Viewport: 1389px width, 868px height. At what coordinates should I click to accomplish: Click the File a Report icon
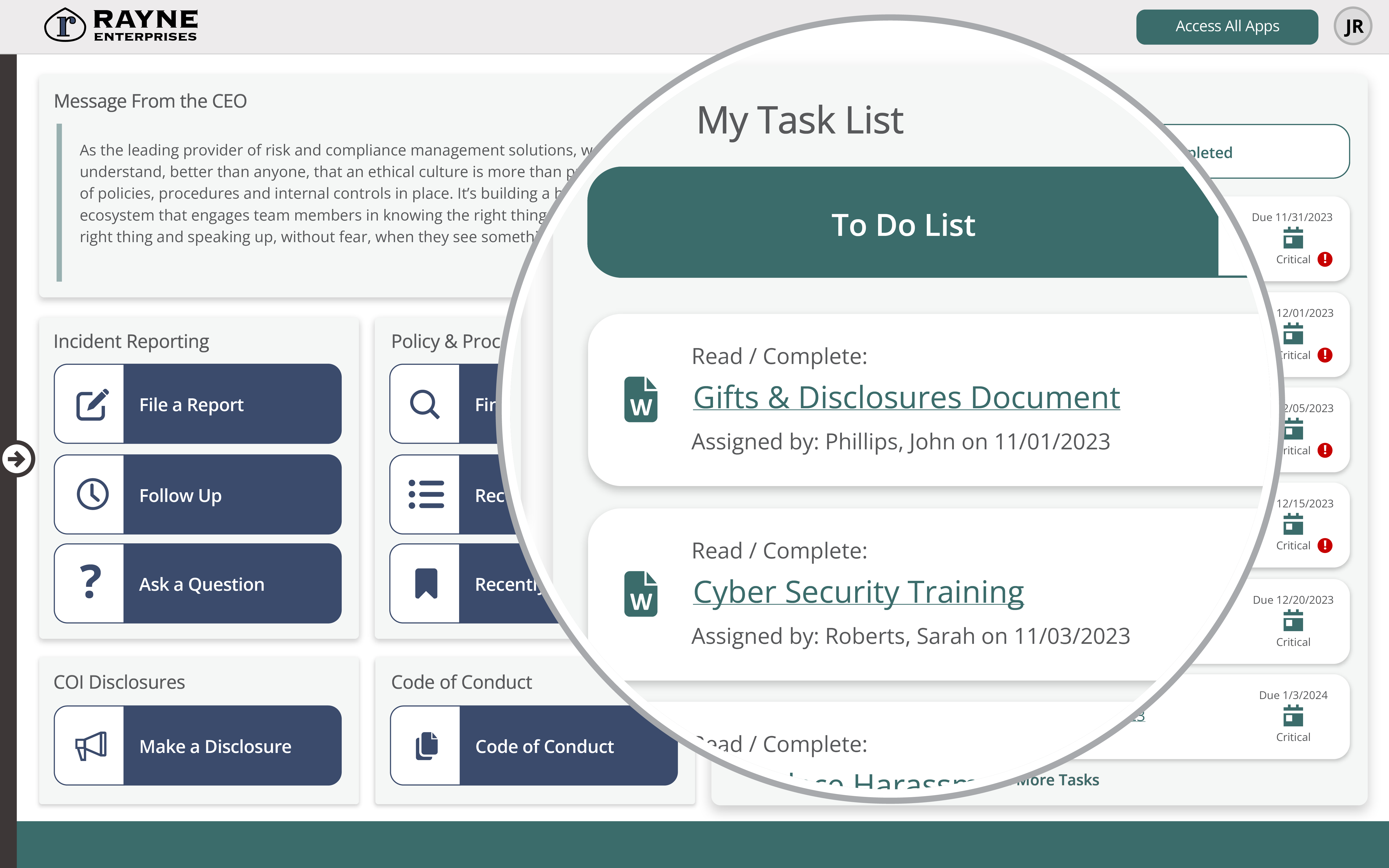(x=91, y=404)
